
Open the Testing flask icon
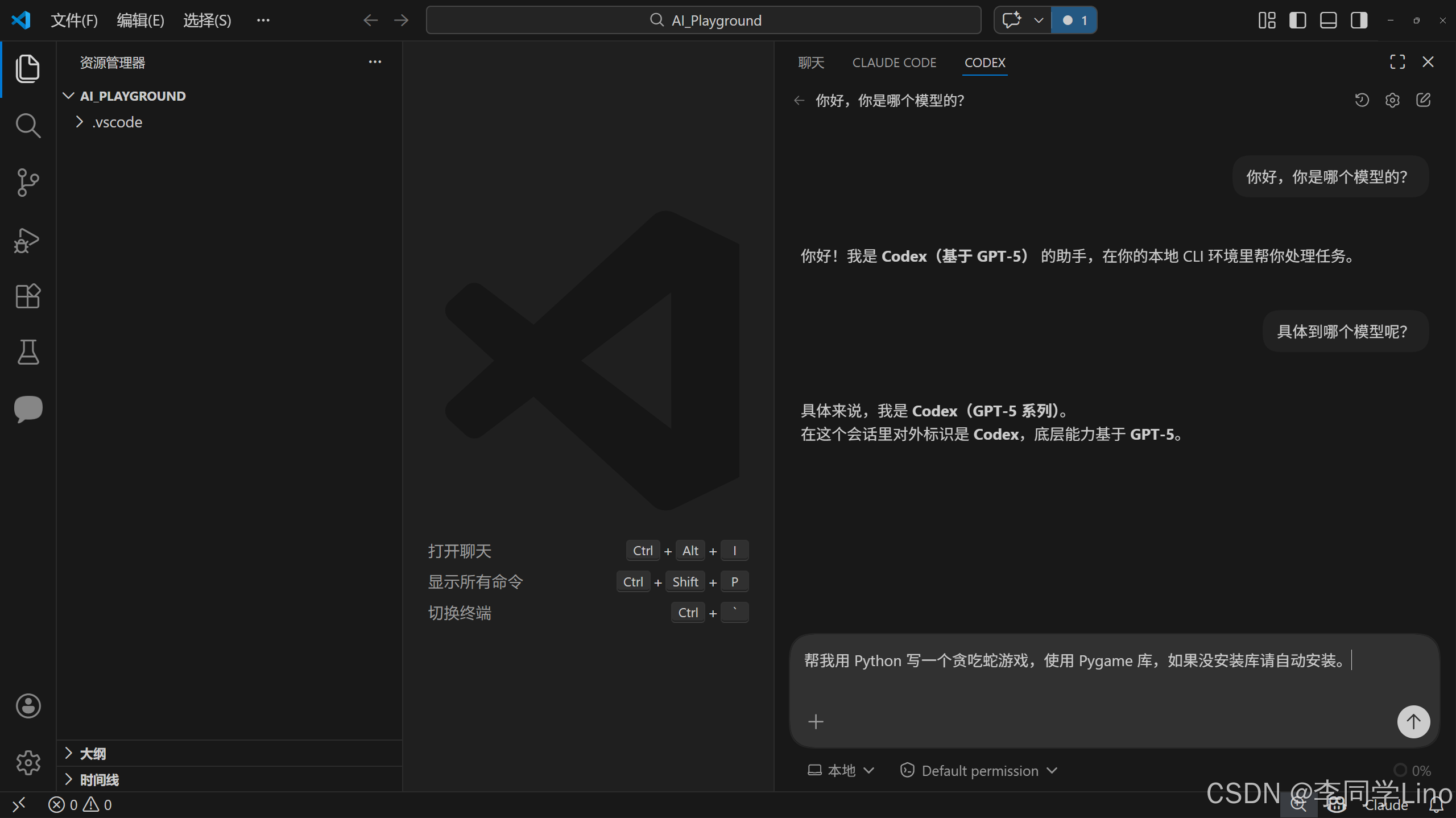point(28,352)
